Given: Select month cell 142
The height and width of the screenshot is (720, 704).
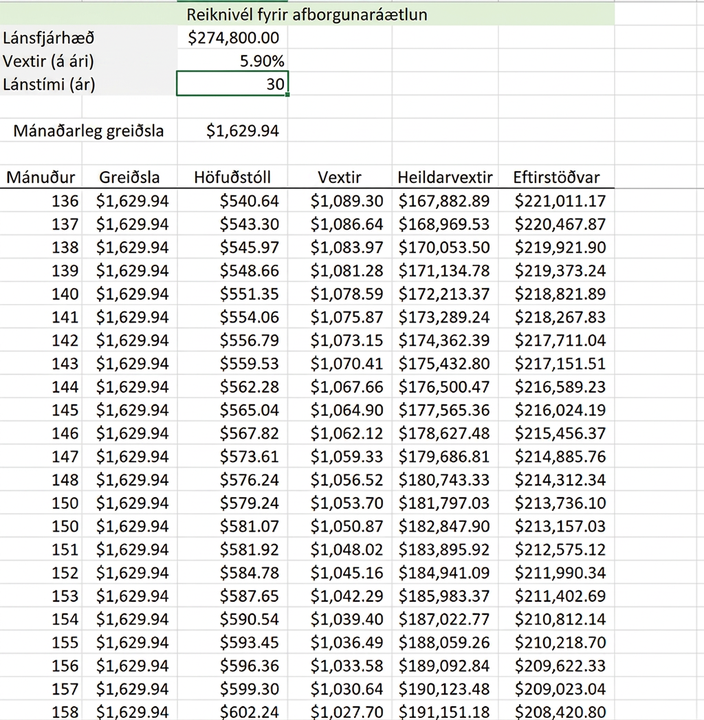Looking at the screenshot, I should [x=41, y=340].
